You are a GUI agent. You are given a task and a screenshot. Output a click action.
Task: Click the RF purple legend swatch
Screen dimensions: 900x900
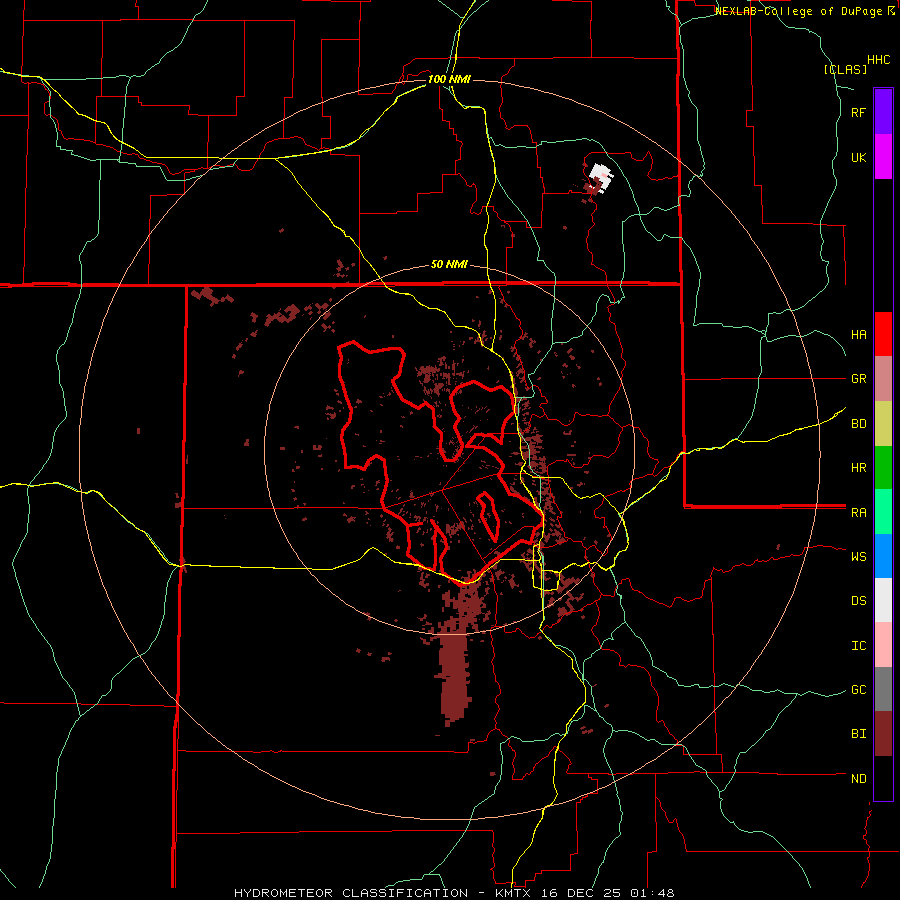pos(883,112)
